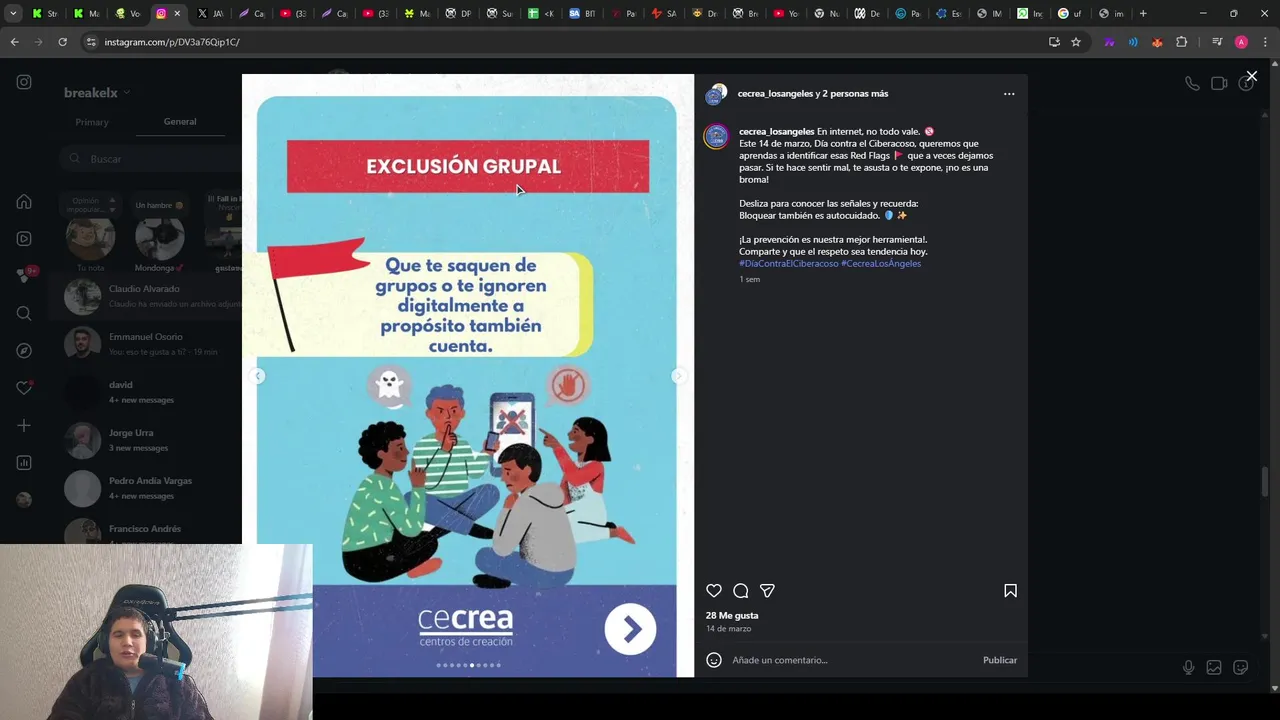Go to next carousel slide arrow
The width and height of the screenshot is (1280, 720).
coord(678,376)
